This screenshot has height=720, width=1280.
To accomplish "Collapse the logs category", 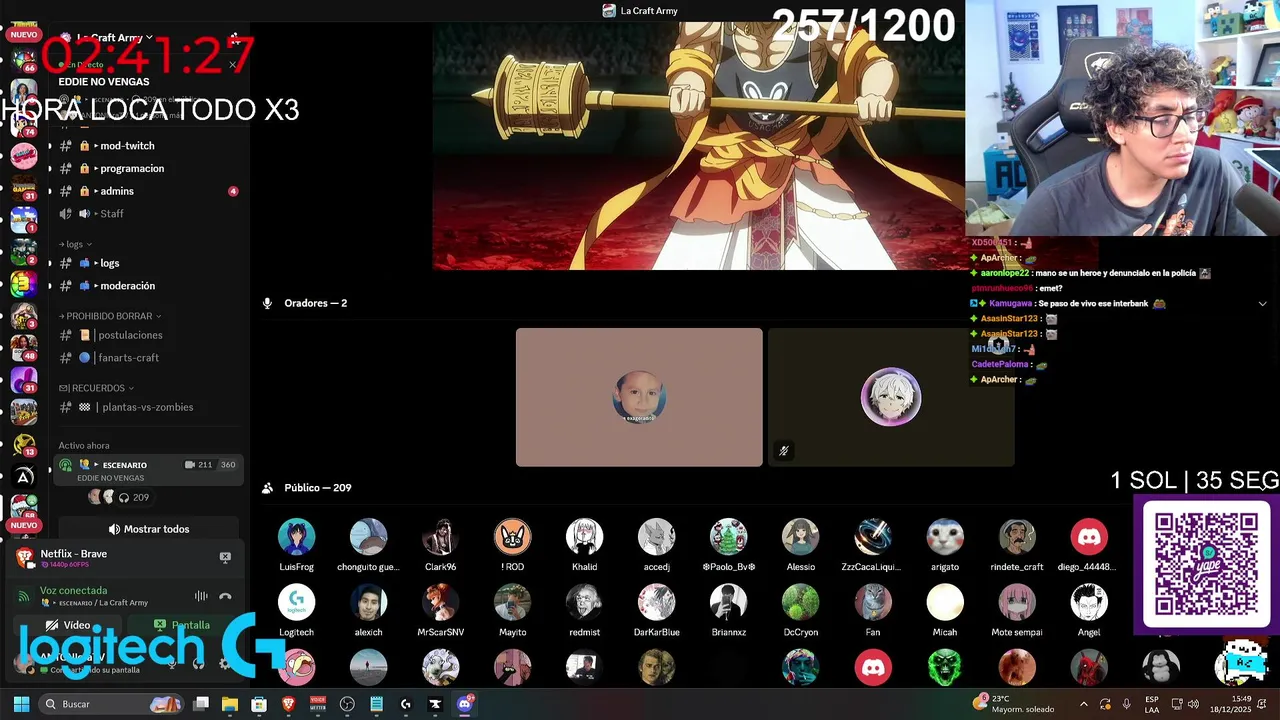I will click(75, 244).
